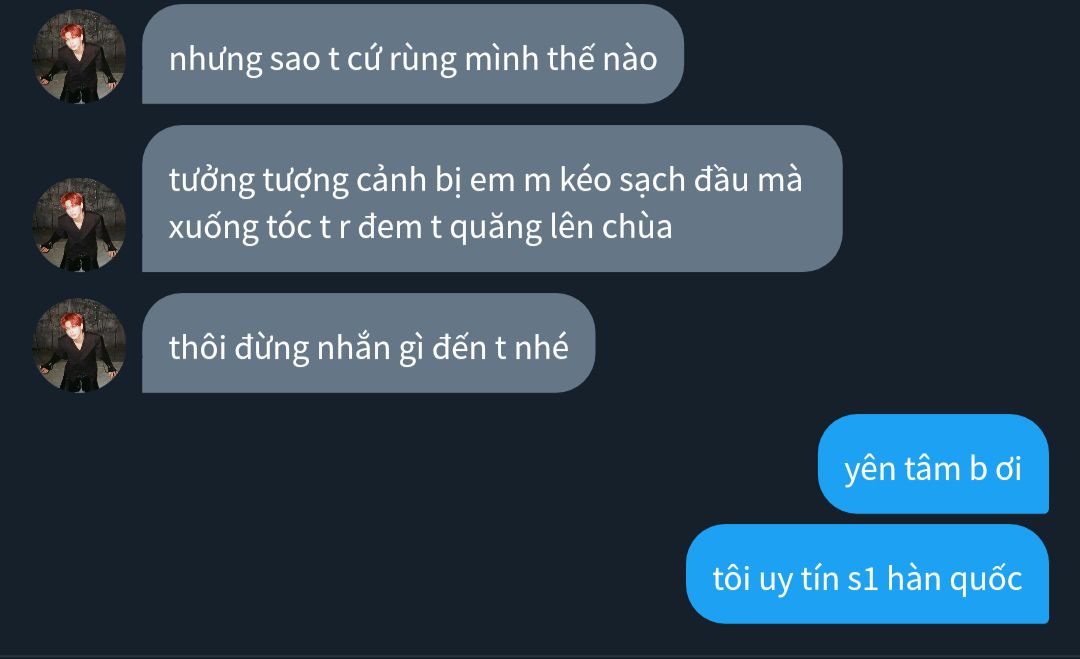Tap the avatar next to the 'tưởng tượng cảnh' message

(x=79, y=224)
